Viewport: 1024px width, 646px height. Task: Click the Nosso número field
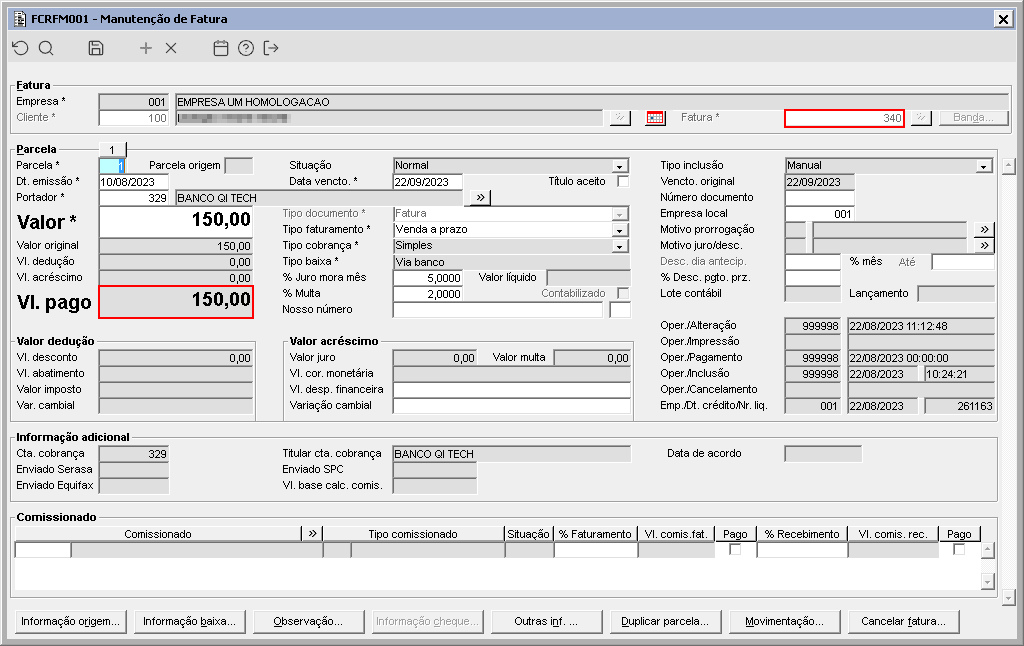[x=498, y=310]
